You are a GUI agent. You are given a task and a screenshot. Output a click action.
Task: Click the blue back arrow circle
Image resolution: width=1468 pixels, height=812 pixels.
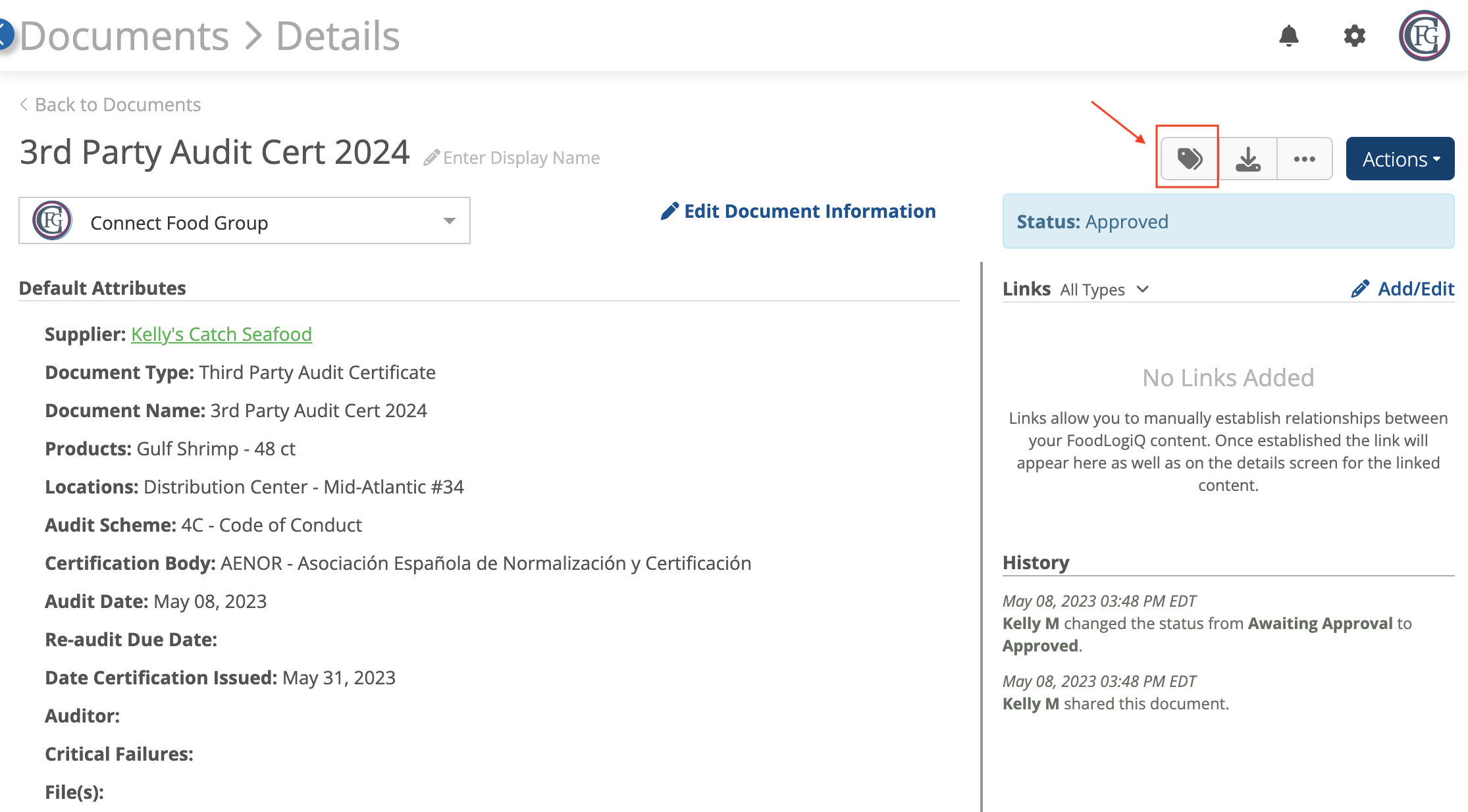5,34
